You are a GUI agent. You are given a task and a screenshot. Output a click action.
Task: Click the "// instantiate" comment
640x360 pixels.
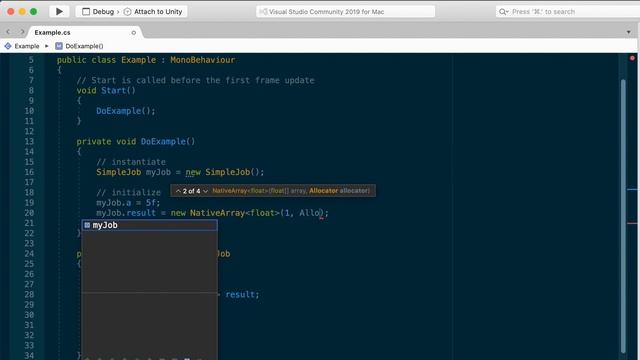point(131,162)
